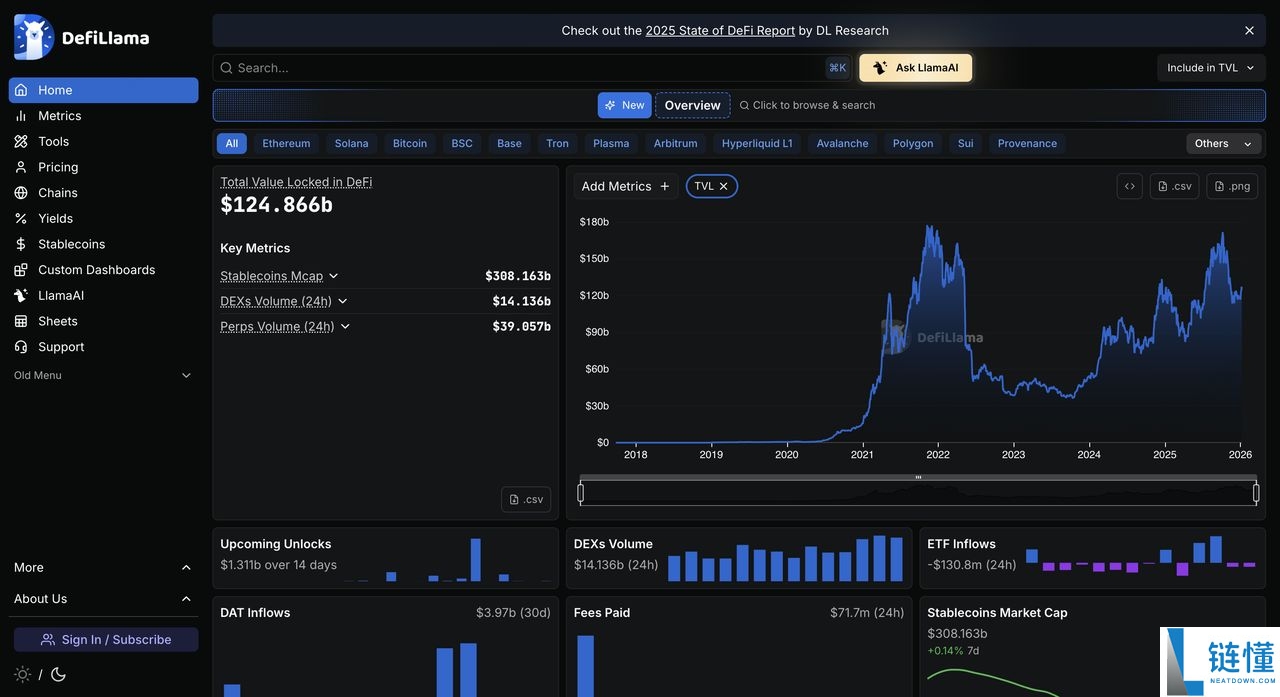Open the Include in TVL dropdown
This screenshot has height=697, width=1280.
[x=1211, y=68]
